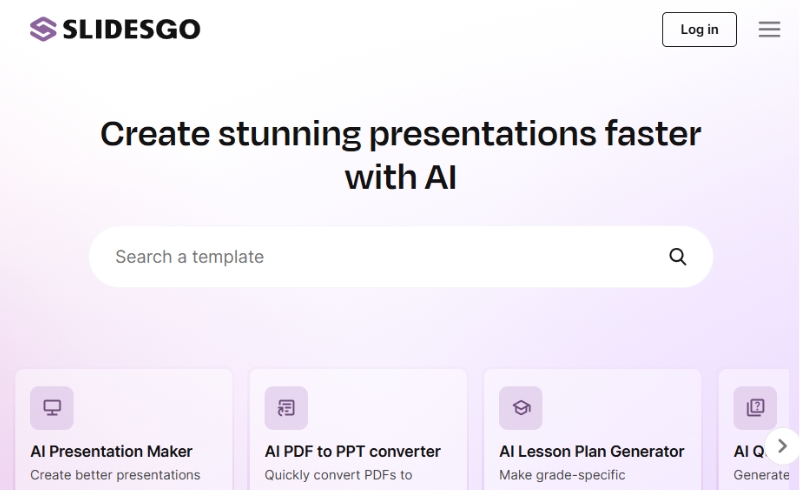The image size is (800, 490).
Task: Select the 'Make grade-specific' description text
Action: (562, 475)
